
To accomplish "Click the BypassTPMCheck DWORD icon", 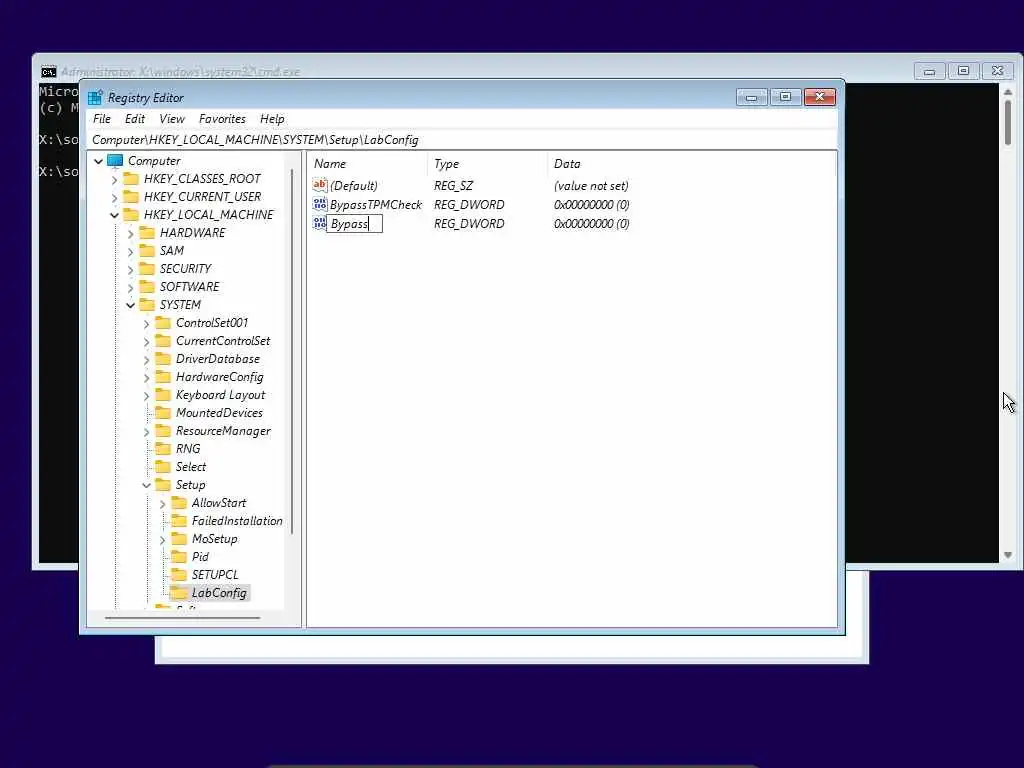I will [x=319, y=204].
